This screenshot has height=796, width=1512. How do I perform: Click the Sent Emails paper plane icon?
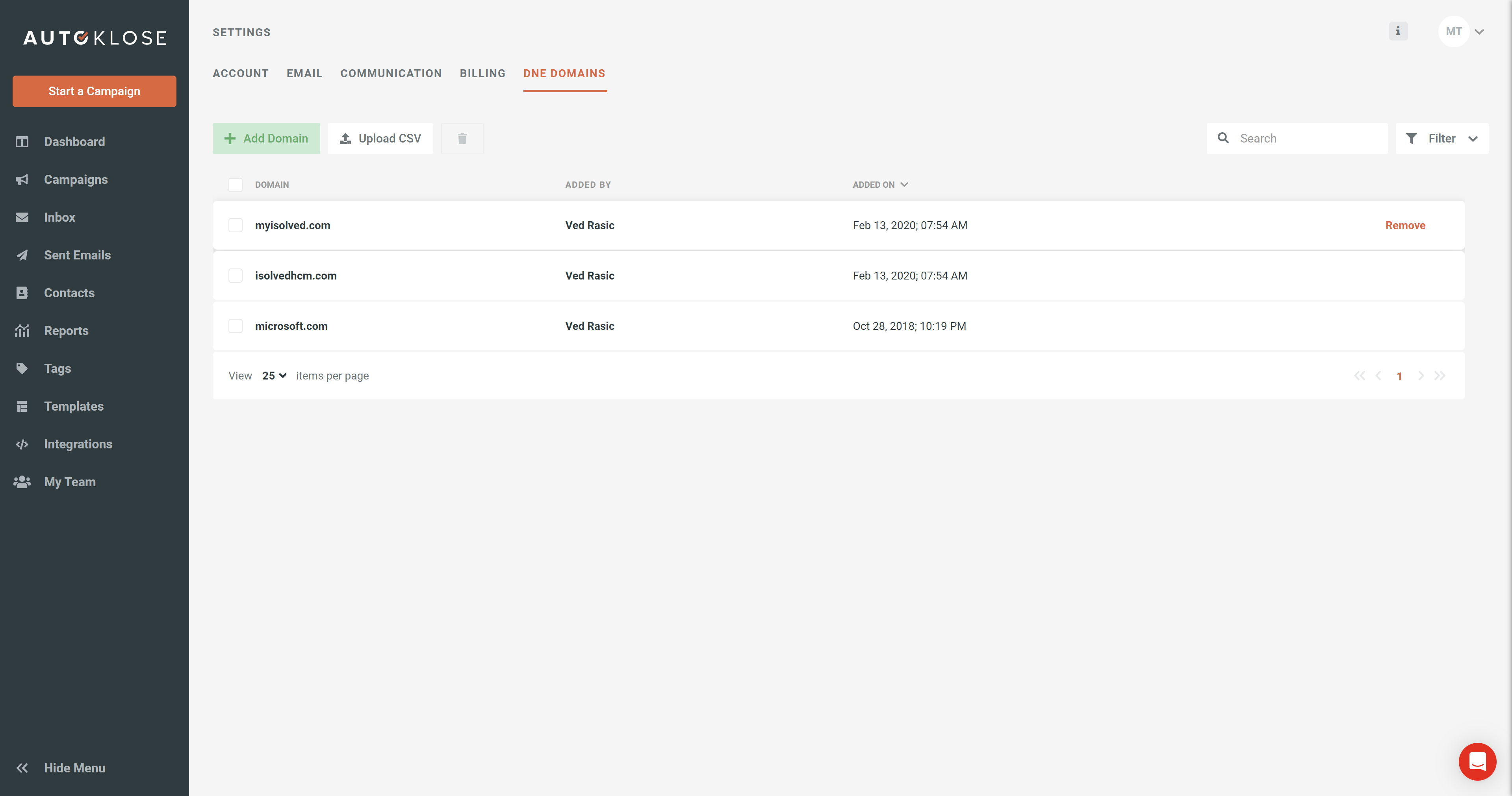22,255
